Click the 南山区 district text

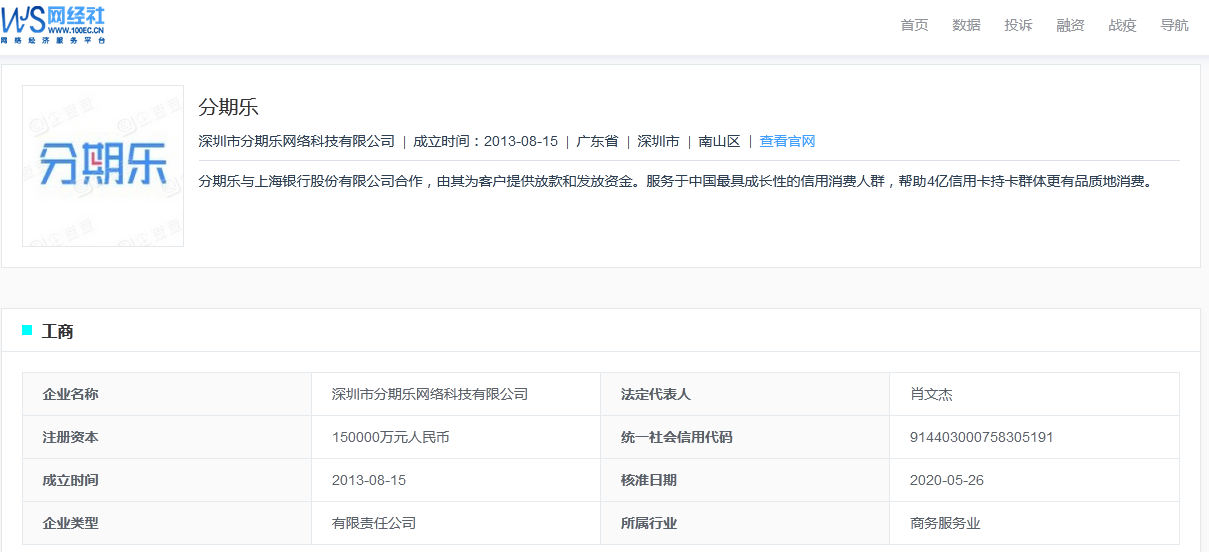coord(719,141)
